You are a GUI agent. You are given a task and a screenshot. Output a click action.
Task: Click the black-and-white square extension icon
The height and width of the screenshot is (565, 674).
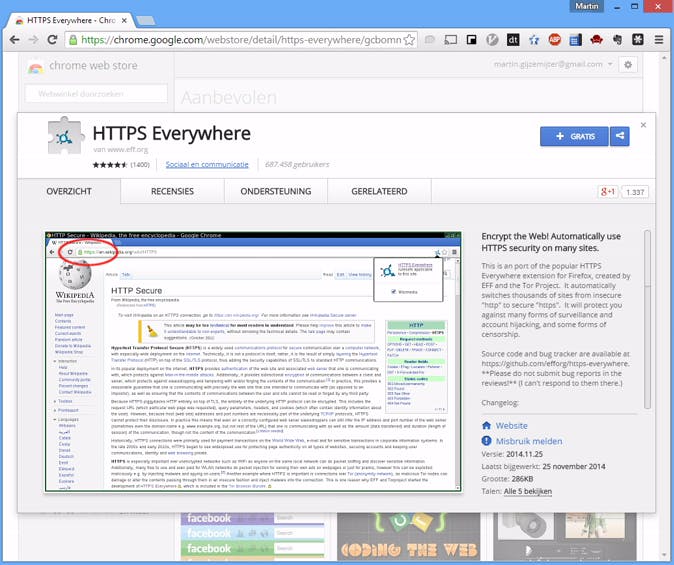click(472, 40)
